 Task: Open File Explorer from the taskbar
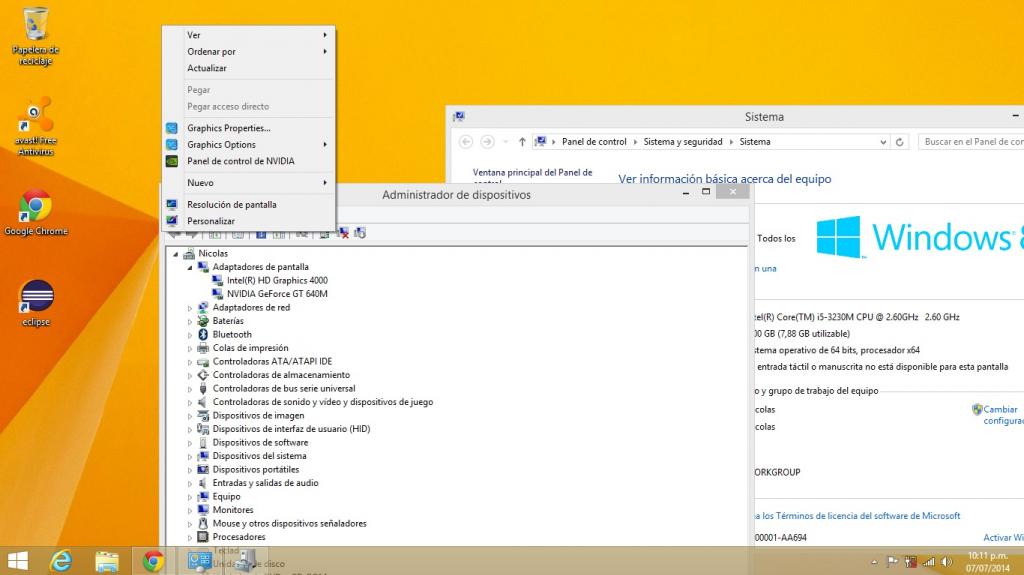(107, 561)
